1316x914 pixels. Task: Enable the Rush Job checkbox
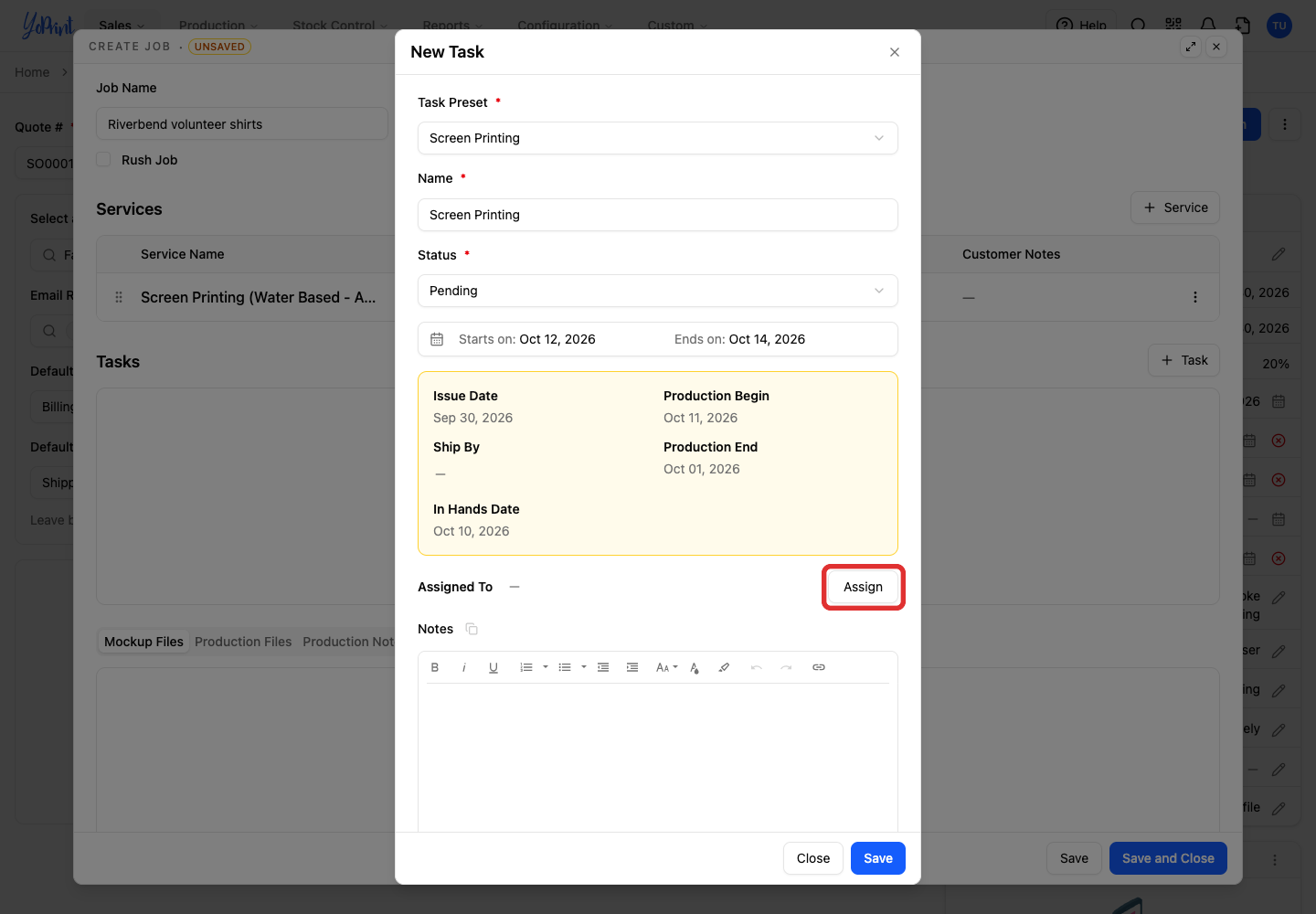pyautogui.click(x=104, y=159)
